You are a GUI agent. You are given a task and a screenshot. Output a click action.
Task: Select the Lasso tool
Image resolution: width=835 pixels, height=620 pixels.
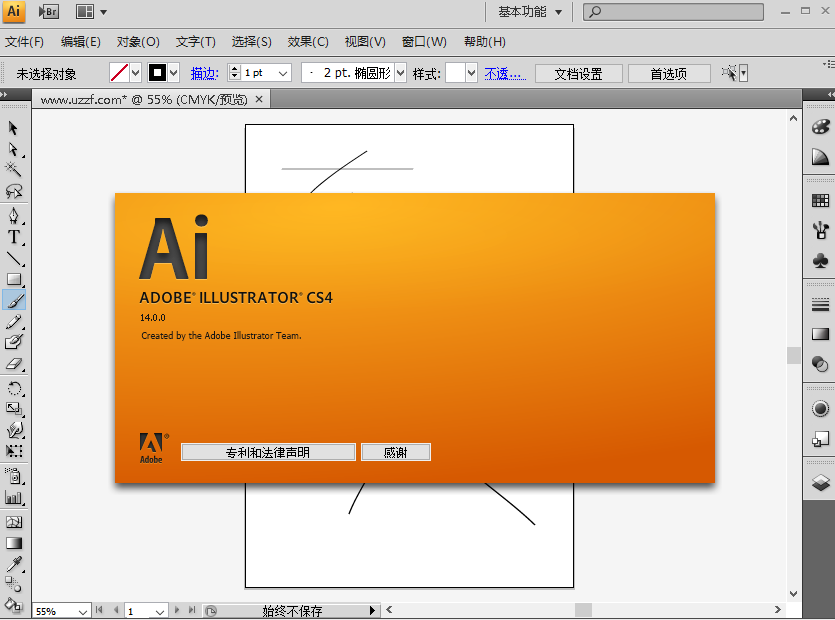coord(13,191)
